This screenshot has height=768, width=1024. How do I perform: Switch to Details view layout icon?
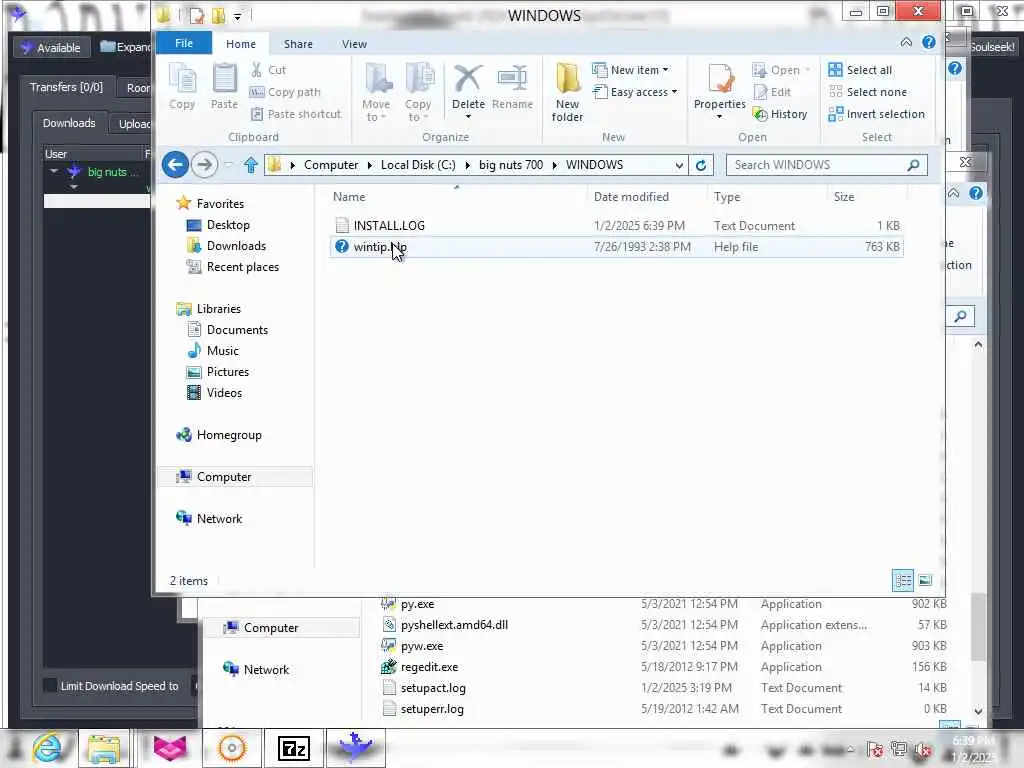903,580
